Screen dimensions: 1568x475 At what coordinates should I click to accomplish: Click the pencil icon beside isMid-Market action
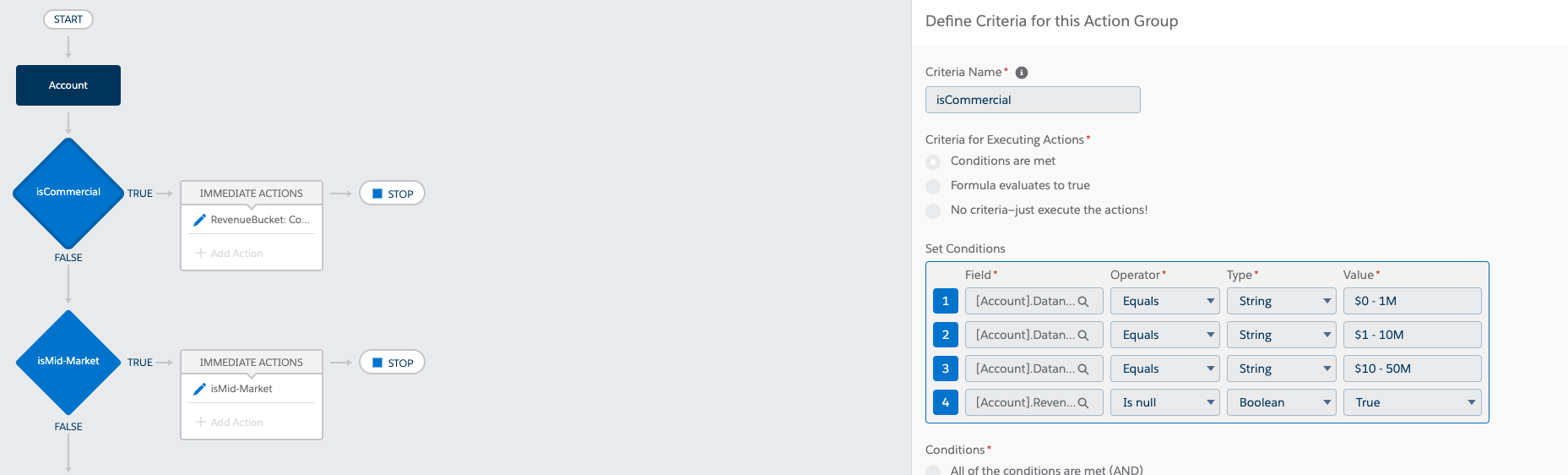tap(200, 389)
